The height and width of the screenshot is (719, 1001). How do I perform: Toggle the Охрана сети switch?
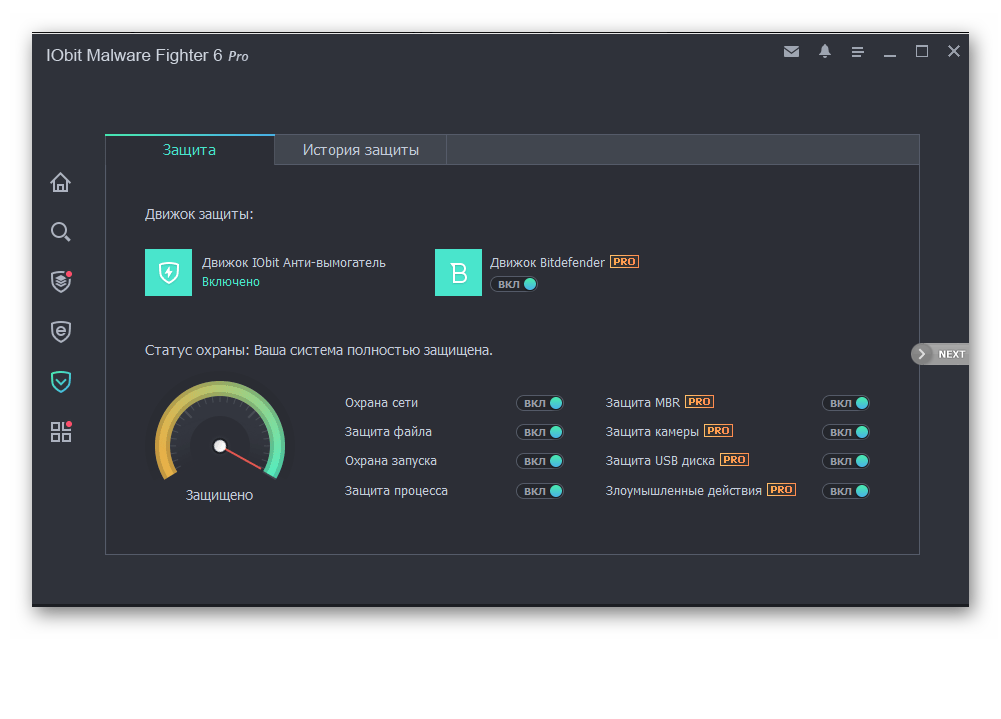pyautogui.click(x=540, y=403)
